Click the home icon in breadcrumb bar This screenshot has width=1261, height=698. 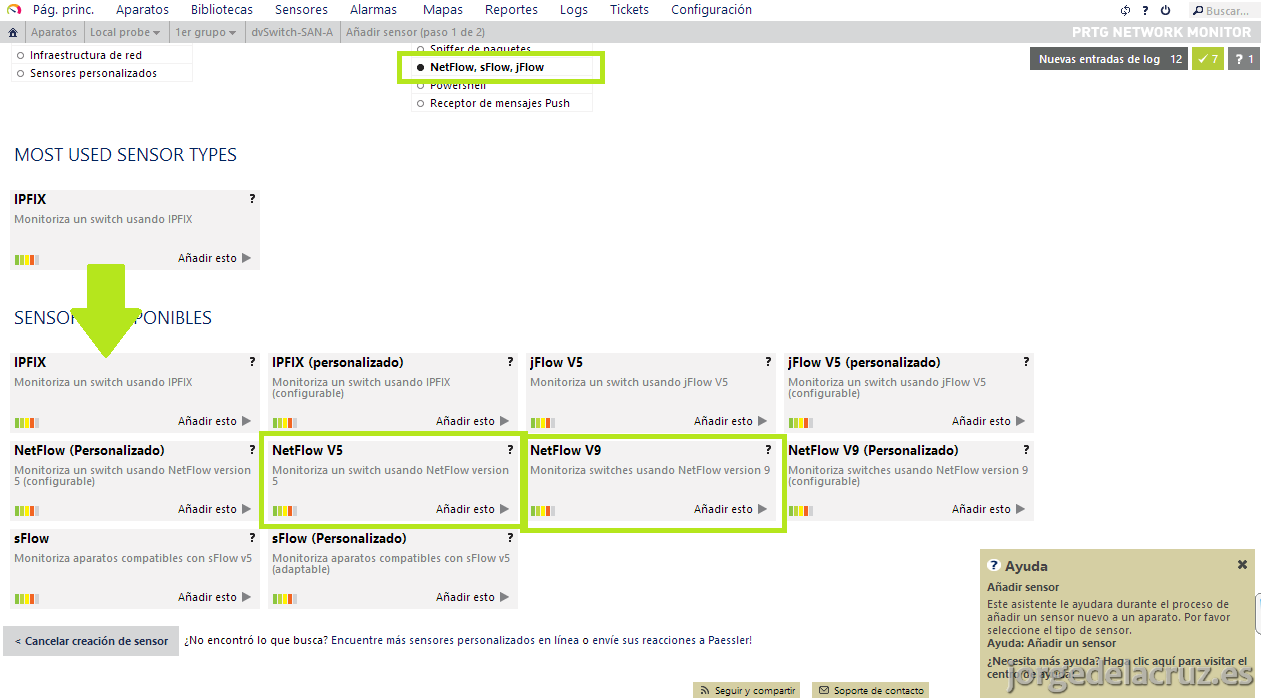(x=13, y=32)
